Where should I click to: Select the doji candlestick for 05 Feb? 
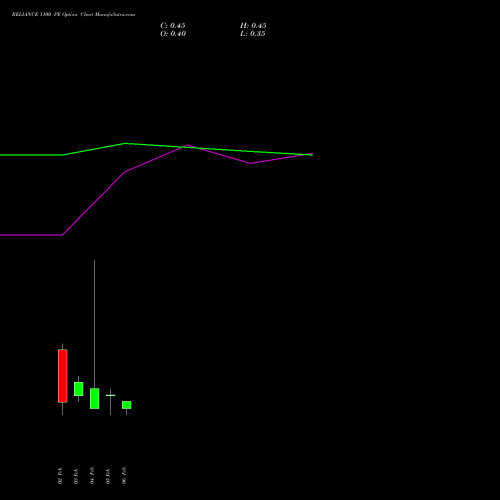pyautogui.click(x=110, y=396)
